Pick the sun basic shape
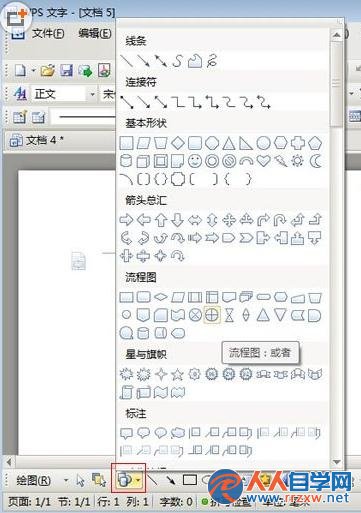The width and height of the screenshot is (361, 513). coord(298,161)
